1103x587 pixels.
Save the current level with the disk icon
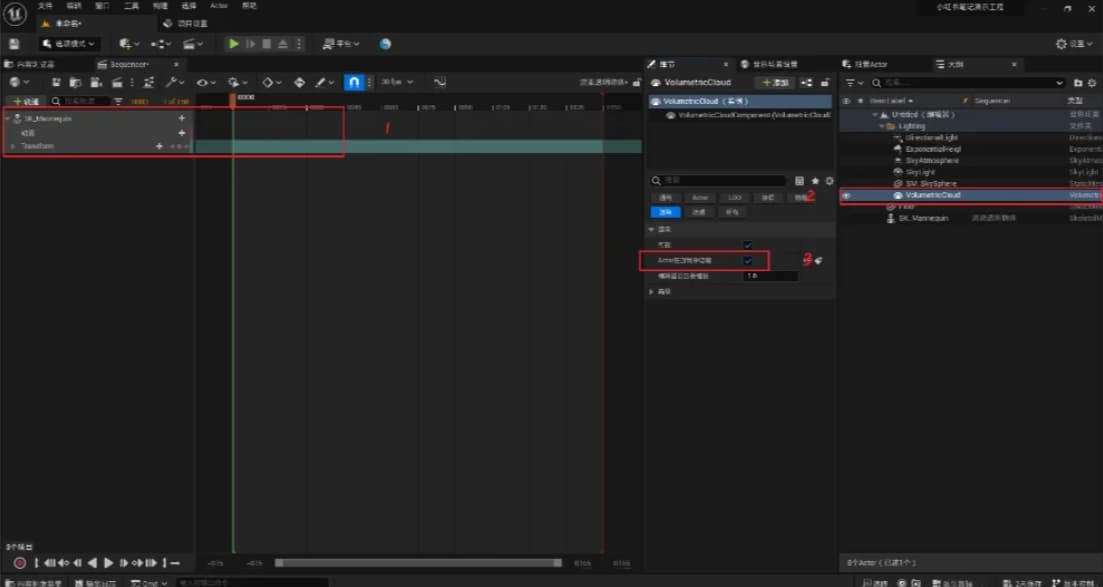point(13,44)
